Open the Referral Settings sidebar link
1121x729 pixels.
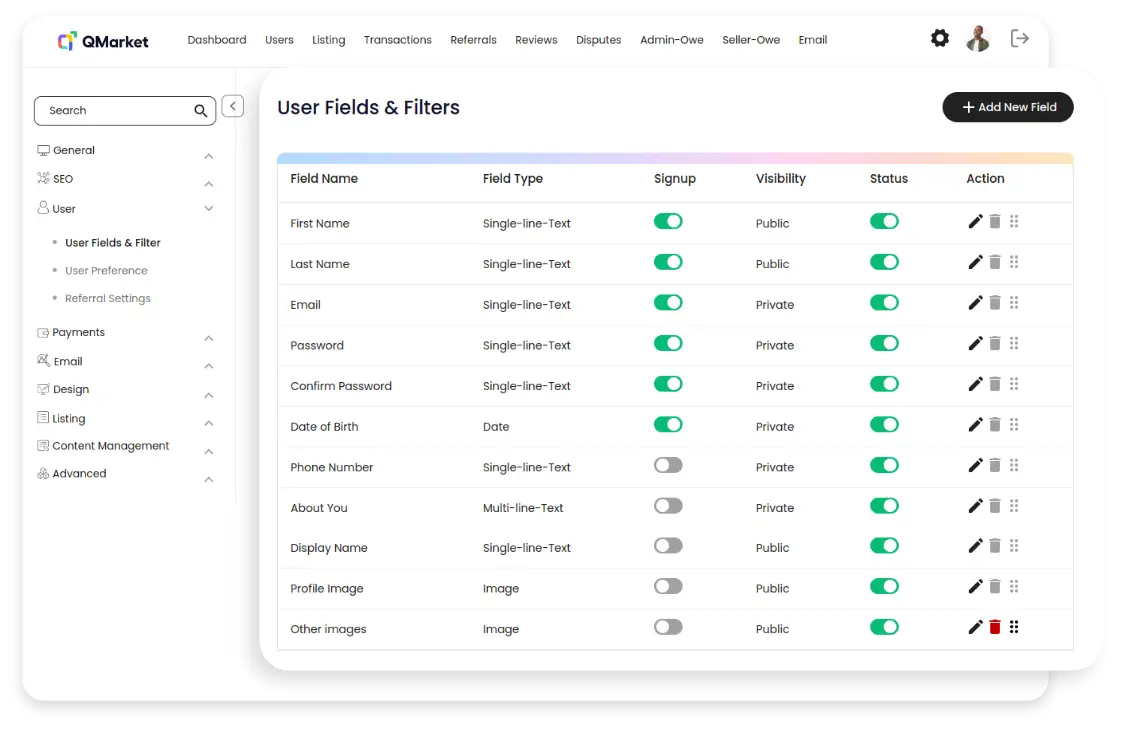pos(107,298)
